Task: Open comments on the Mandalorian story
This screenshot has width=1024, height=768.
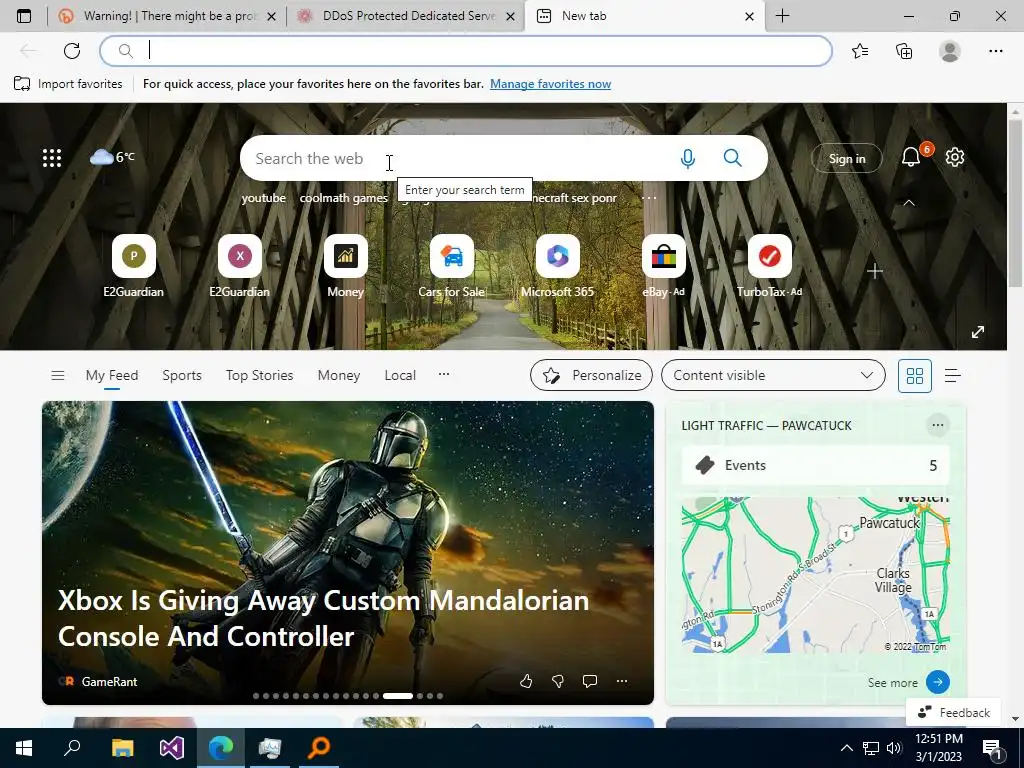Action: (x=590, y=681)
